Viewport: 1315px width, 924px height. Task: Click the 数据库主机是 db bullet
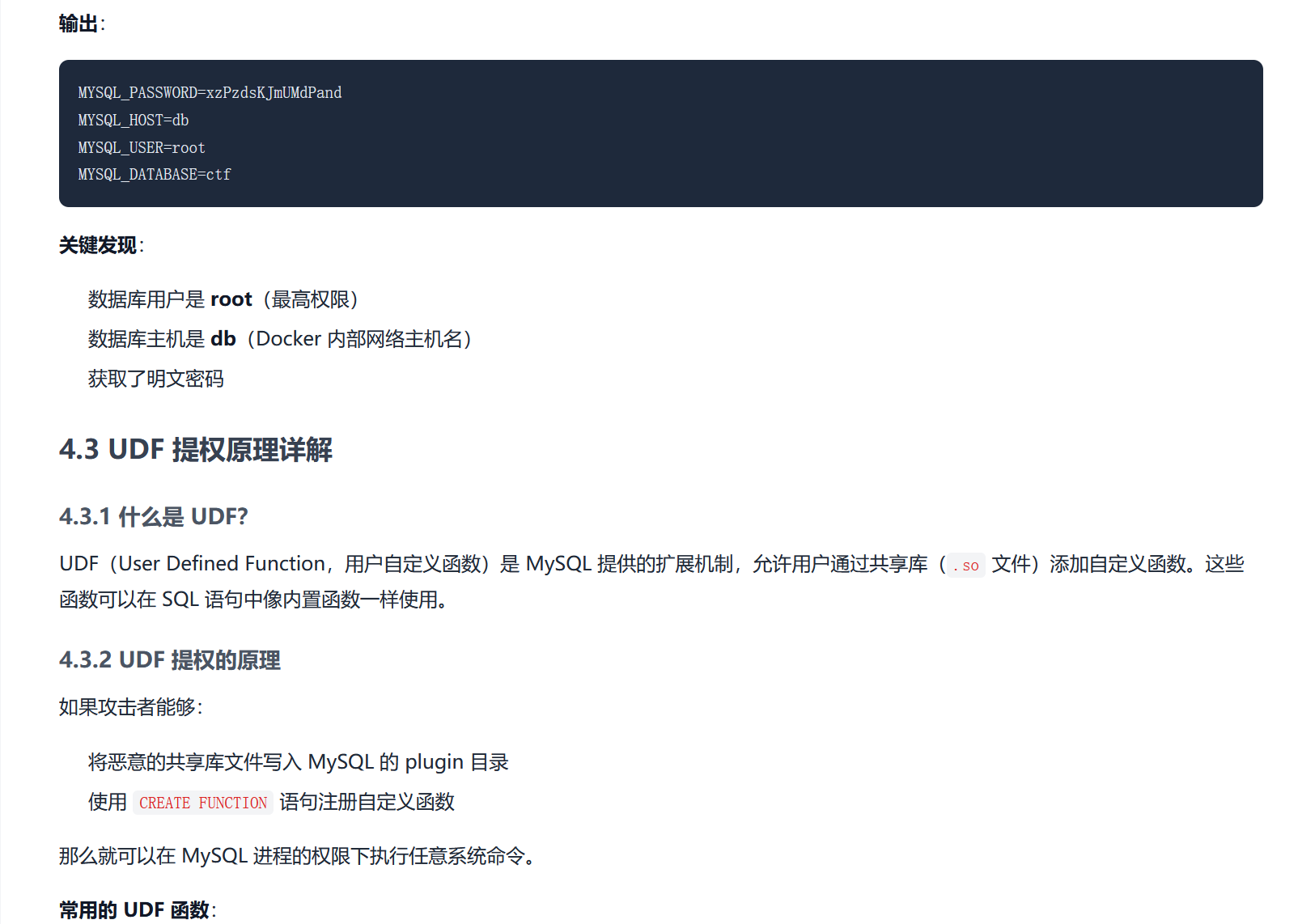pos(280,339)
